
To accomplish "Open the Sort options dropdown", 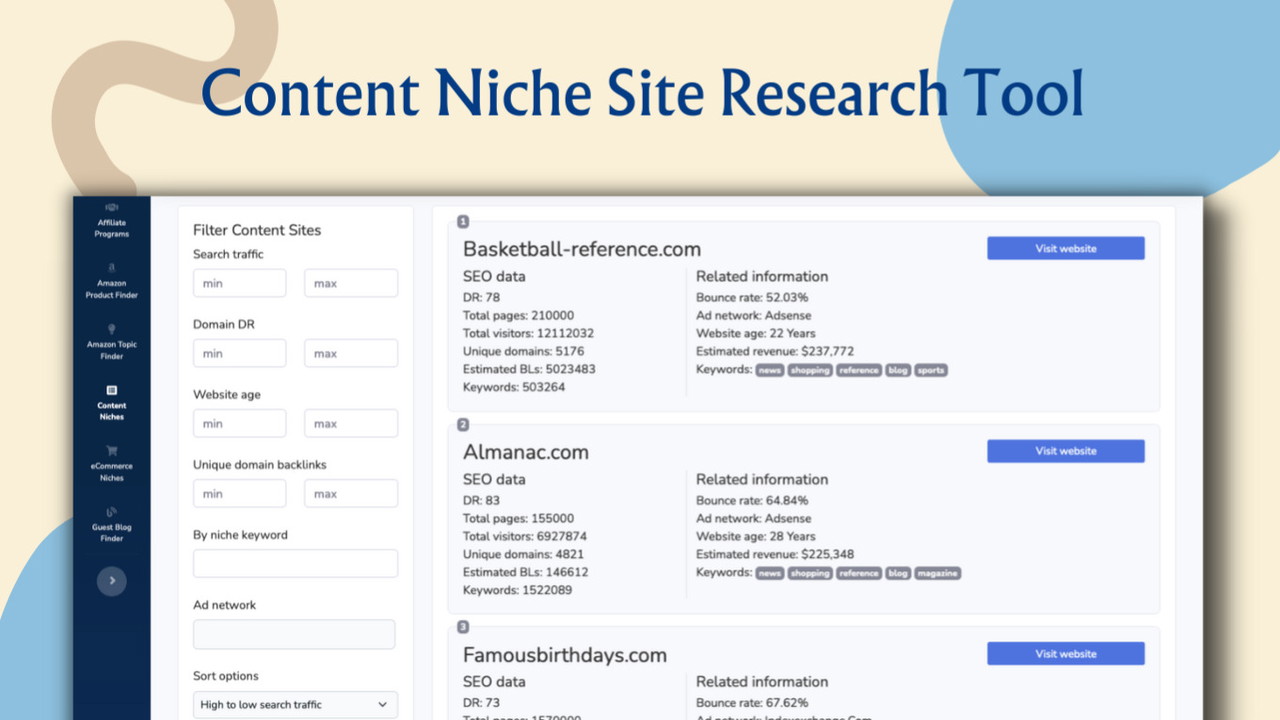I will [x=295, y=705].
